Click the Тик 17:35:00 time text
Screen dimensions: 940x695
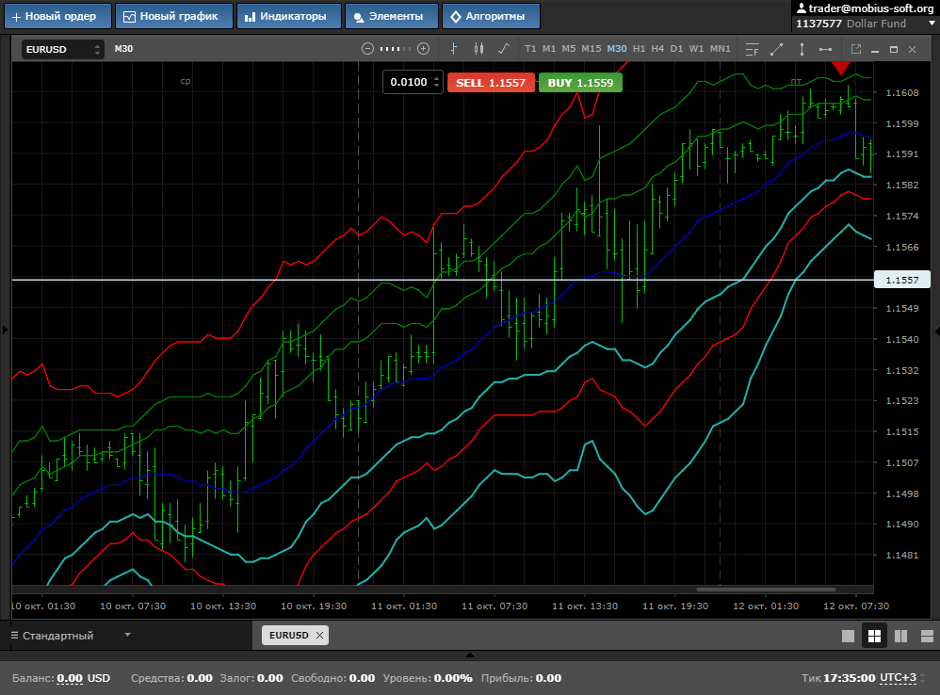point(838,678)
